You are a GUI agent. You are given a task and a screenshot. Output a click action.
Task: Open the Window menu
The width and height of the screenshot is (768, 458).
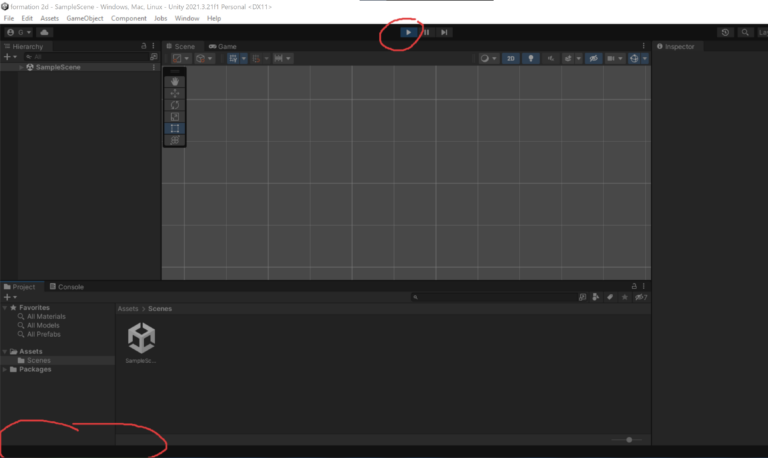tap(187, 18)
